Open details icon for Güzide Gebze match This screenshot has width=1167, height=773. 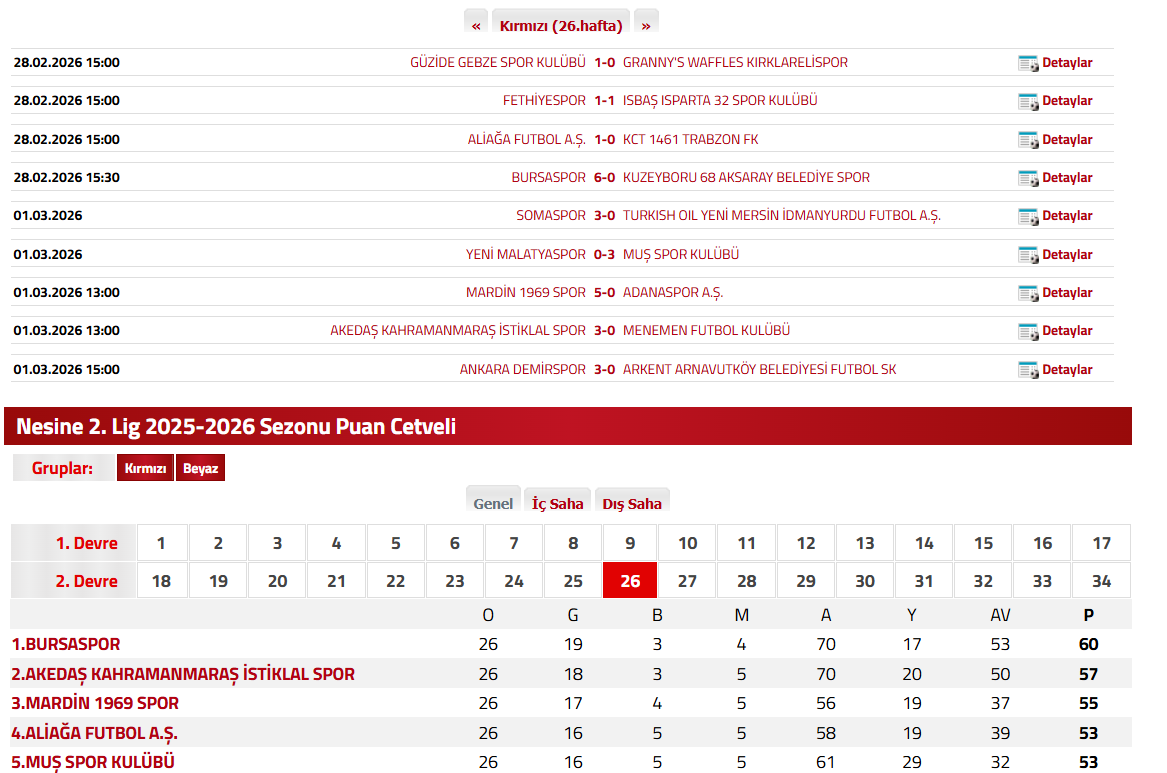(1028, 63)
